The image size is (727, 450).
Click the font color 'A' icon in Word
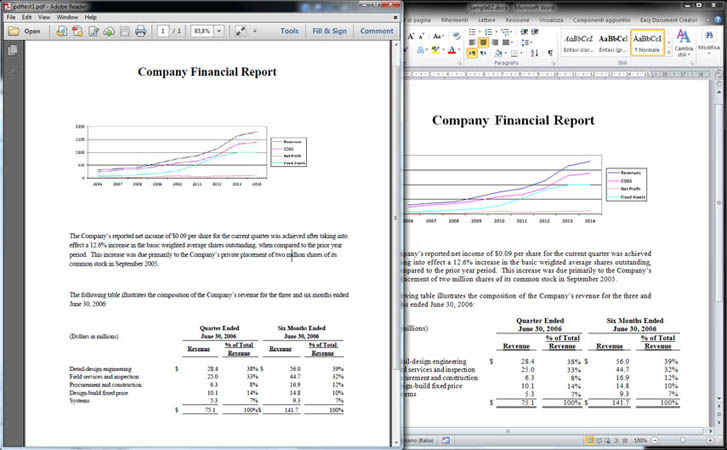click(453, 49)
